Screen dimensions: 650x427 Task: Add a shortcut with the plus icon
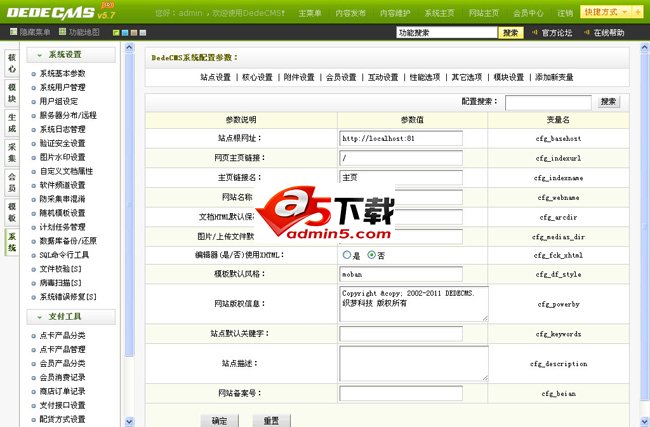pos(637,12)
